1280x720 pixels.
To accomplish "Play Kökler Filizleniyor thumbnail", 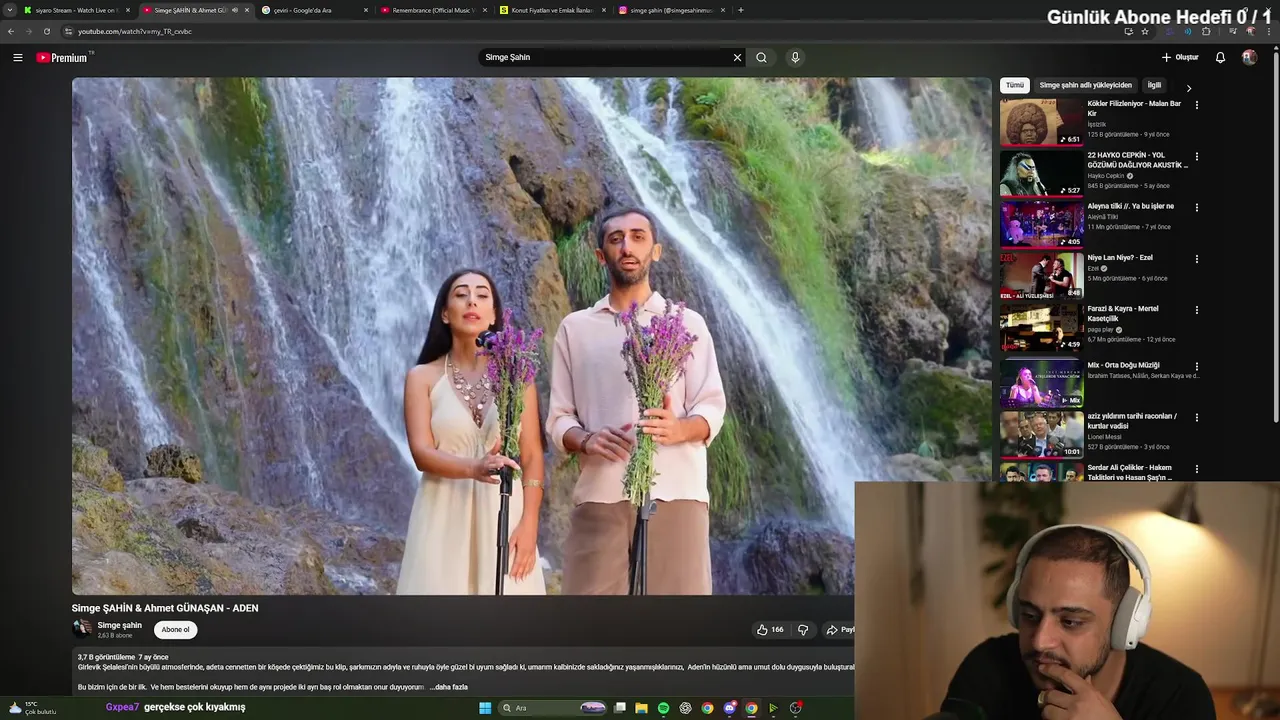I will [x=1041, y=122].
